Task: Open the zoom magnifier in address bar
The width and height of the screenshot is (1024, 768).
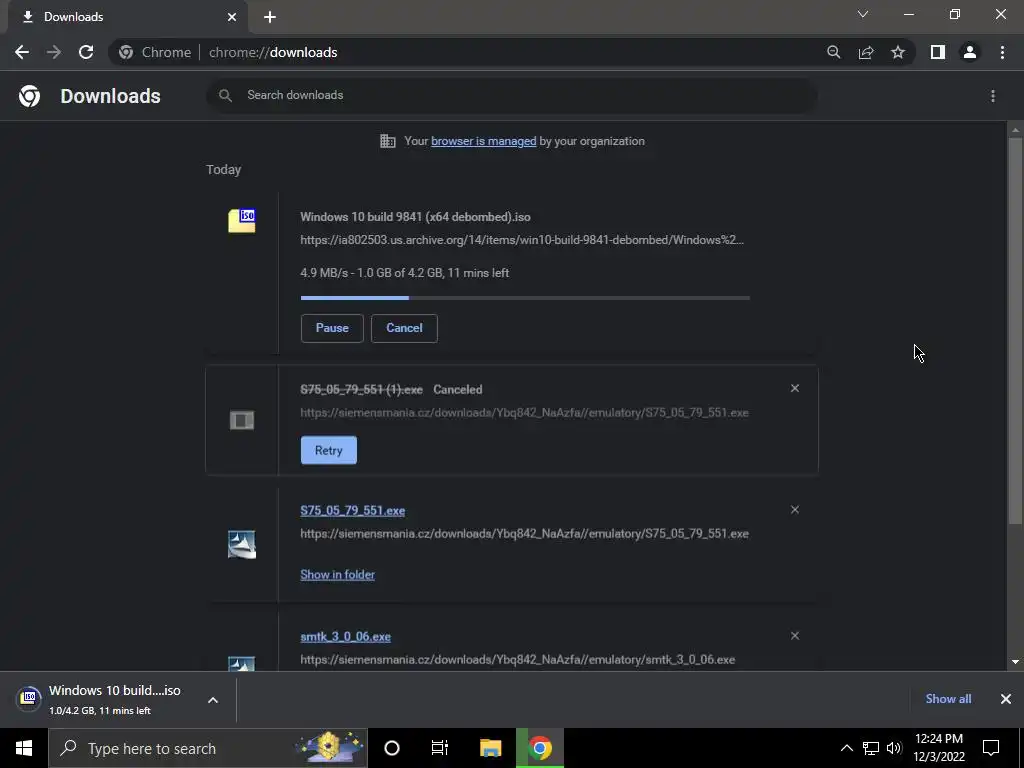Action: (x=833, y=52)
